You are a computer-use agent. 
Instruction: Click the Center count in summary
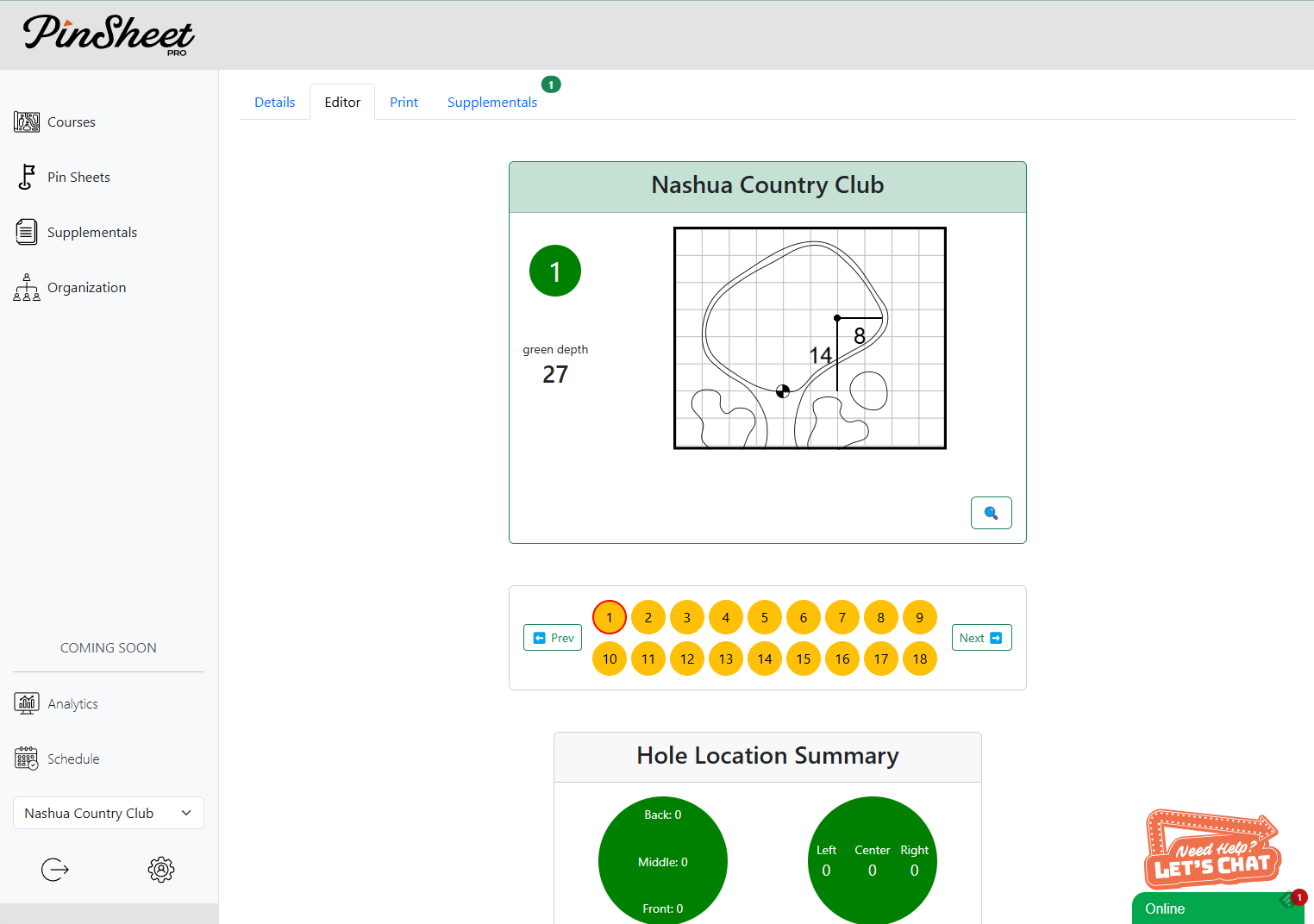873,870
